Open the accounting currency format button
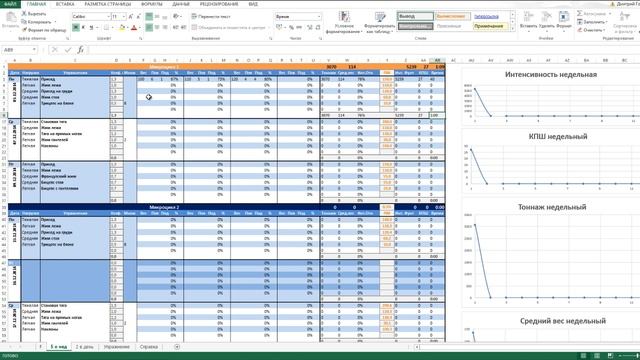Image resolution: width=640 pixels, height=360 pixels. click(x=280, y=27)
